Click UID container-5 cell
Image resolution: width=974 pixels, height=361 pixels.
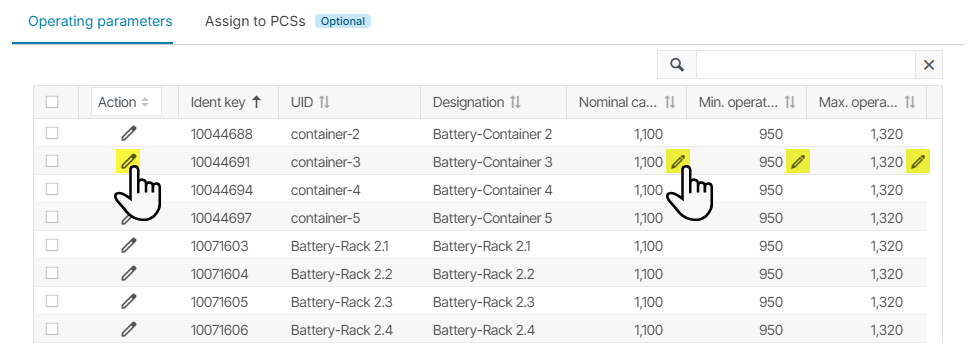(x=325, y=218)
